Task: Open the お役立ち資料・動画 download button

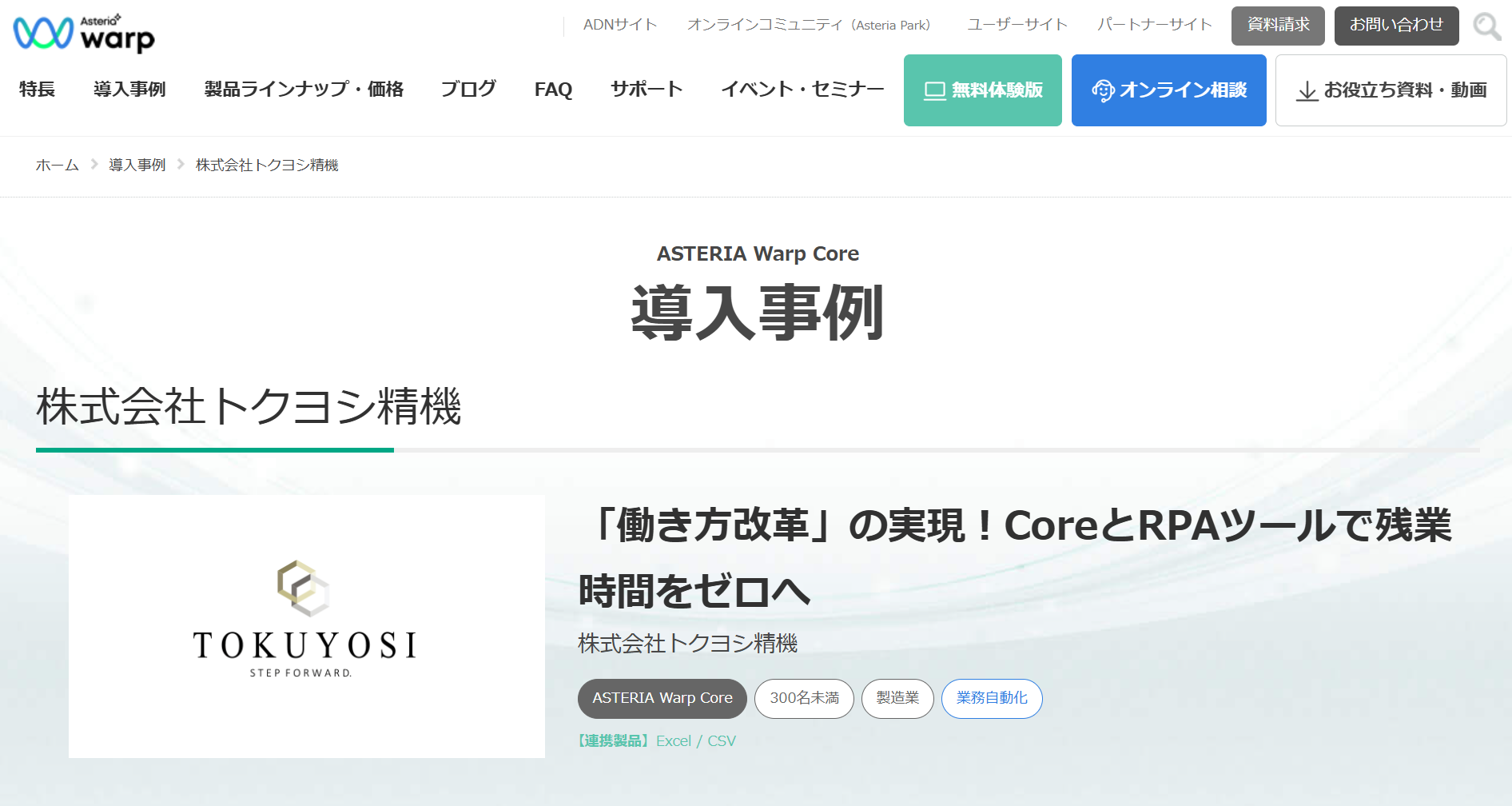Action: [x=1391, y=90]
